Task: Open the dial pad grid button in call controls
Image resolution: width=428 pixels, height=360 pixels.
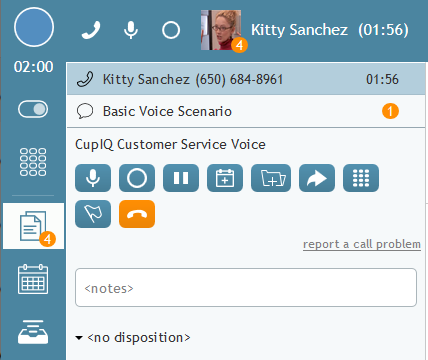Action: (361, 178)
